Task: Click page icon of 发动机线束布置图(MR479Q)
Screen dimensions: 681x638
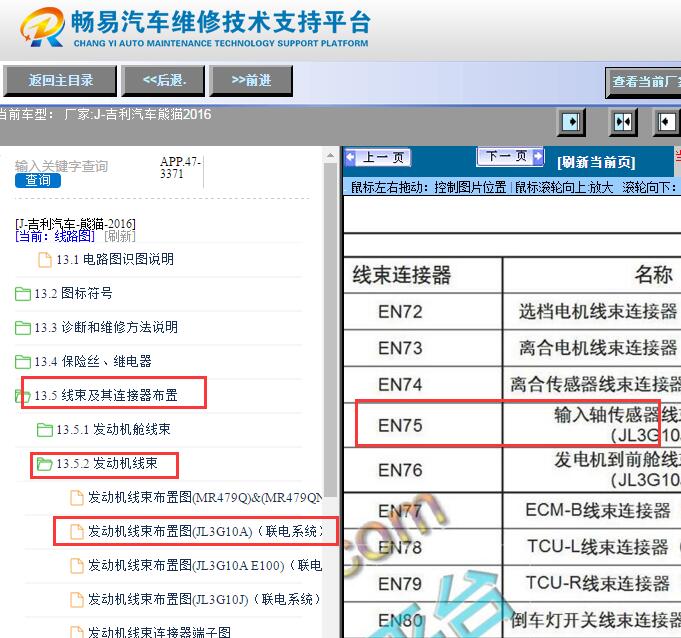Action: point(77,498)
